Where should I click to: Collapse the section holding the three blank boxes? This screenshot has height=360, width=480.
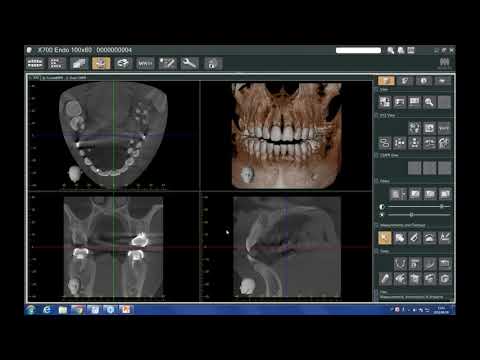click(x=377, y=155)
